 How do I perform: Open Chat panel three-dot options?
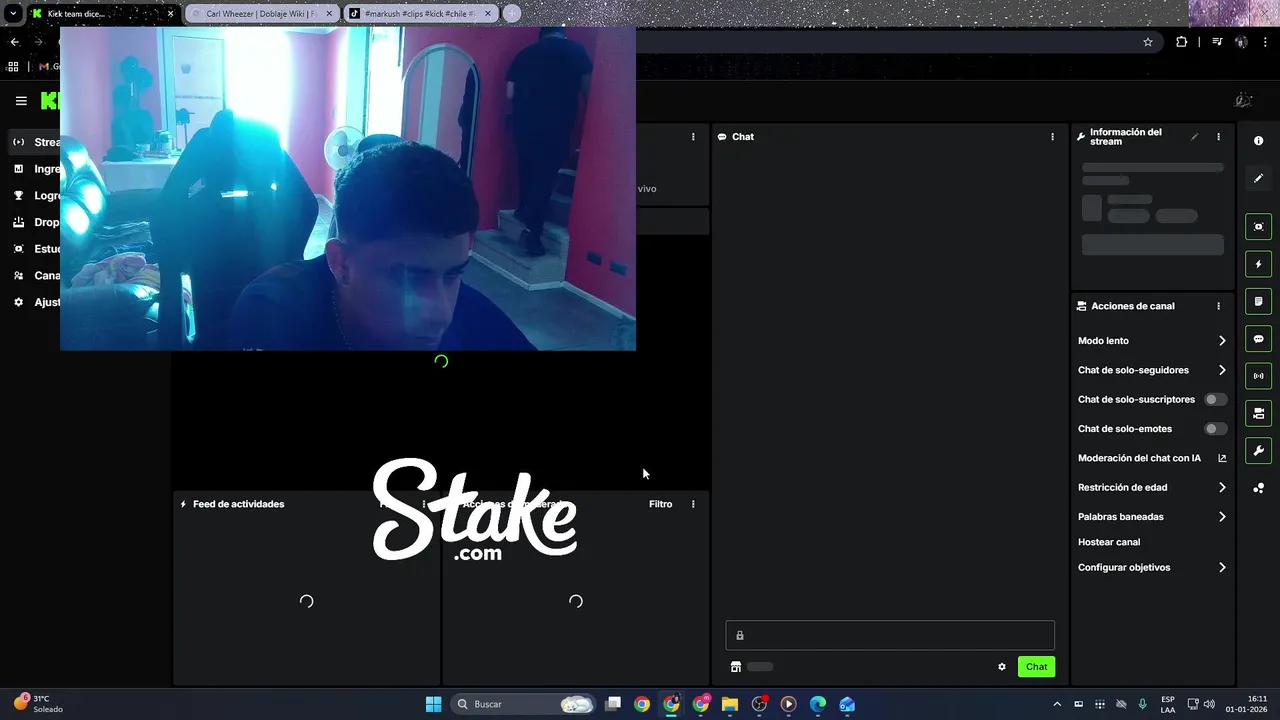tap(1052, 137)
